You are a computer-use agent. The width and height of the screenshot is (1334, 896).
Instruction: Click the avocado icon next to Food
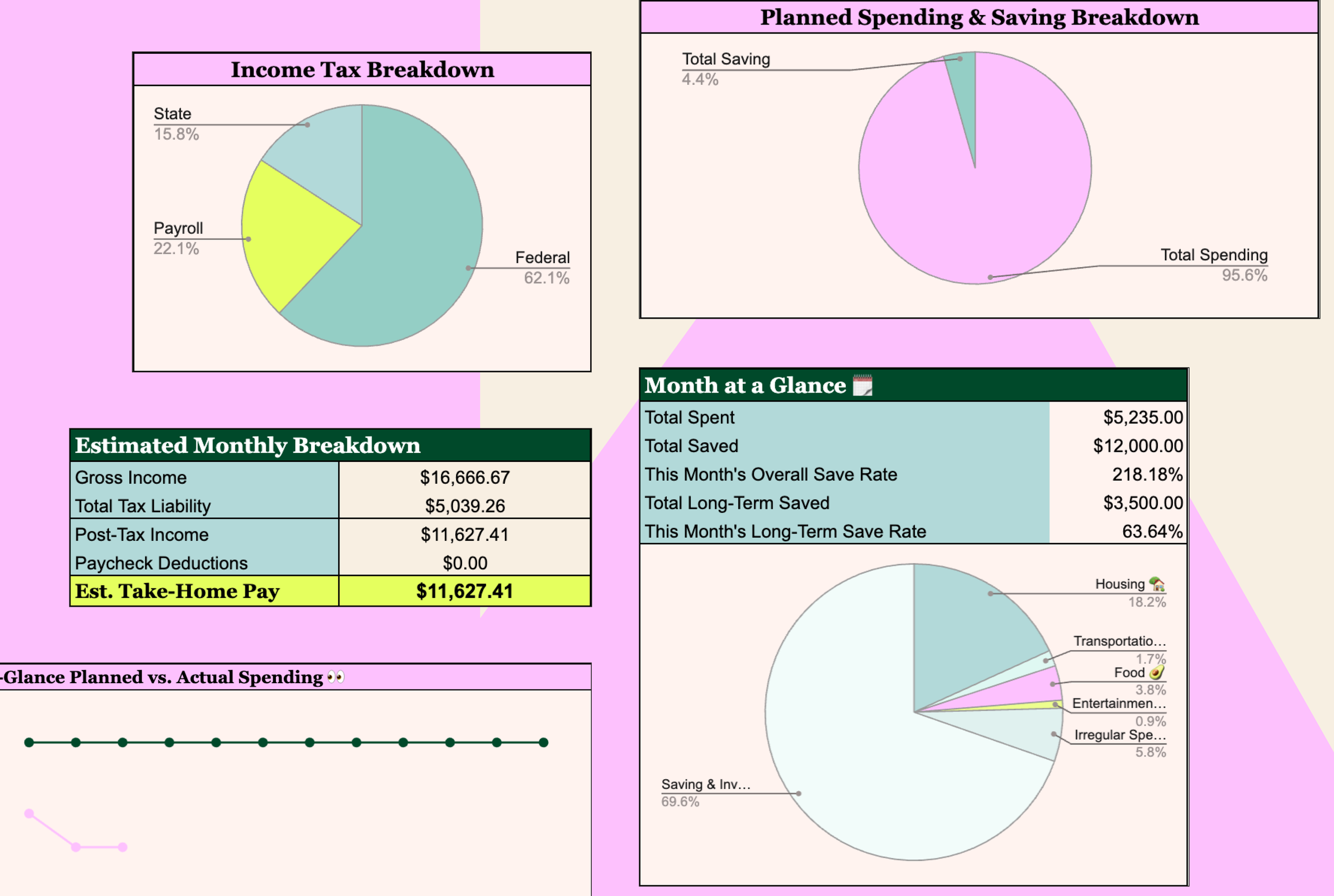[1156, 673]
